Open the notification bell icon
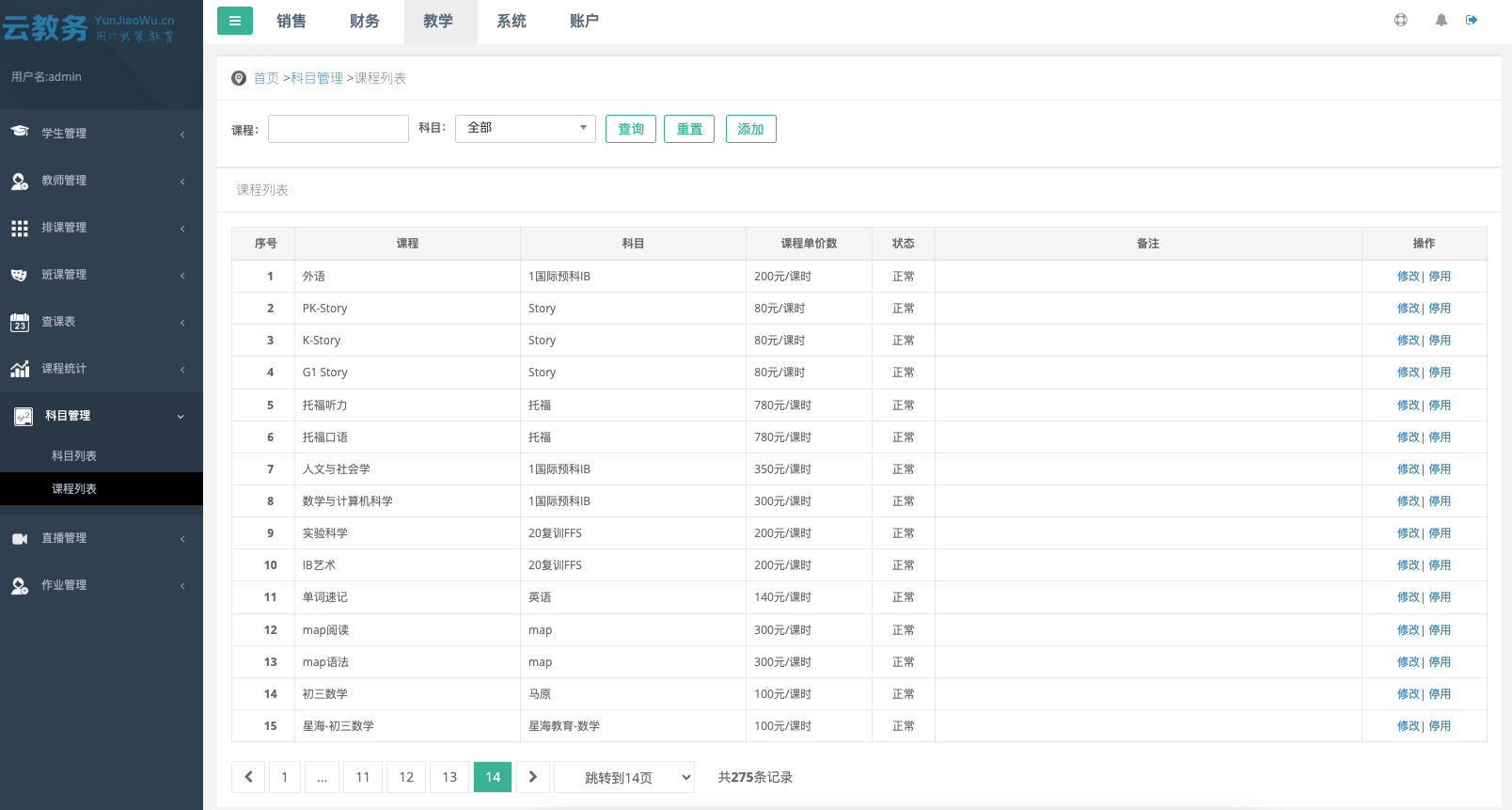 point(1441,20)
